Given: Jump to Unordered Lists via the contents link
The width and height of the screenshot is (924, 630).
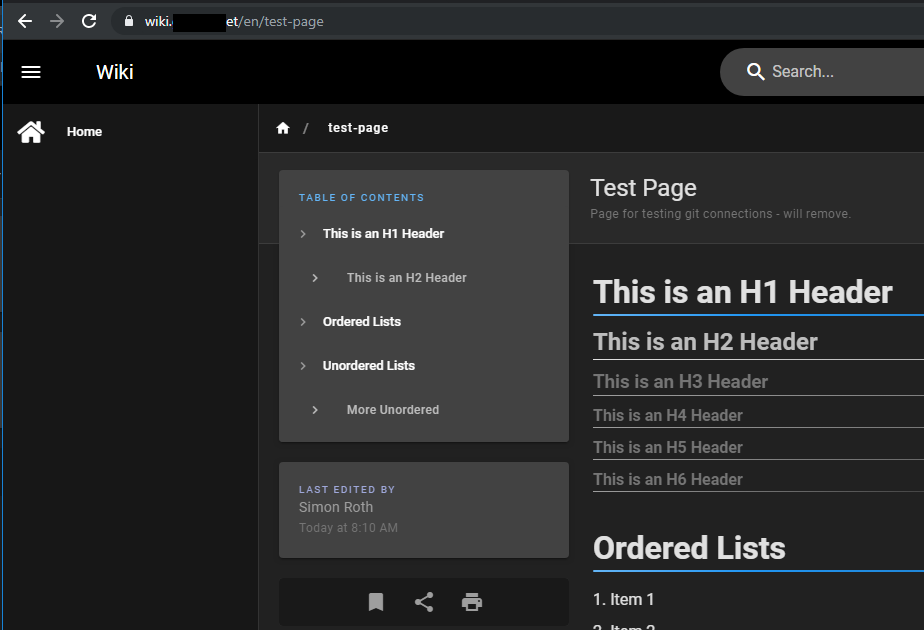Looking at the screenshot, I should pos(370,365).
